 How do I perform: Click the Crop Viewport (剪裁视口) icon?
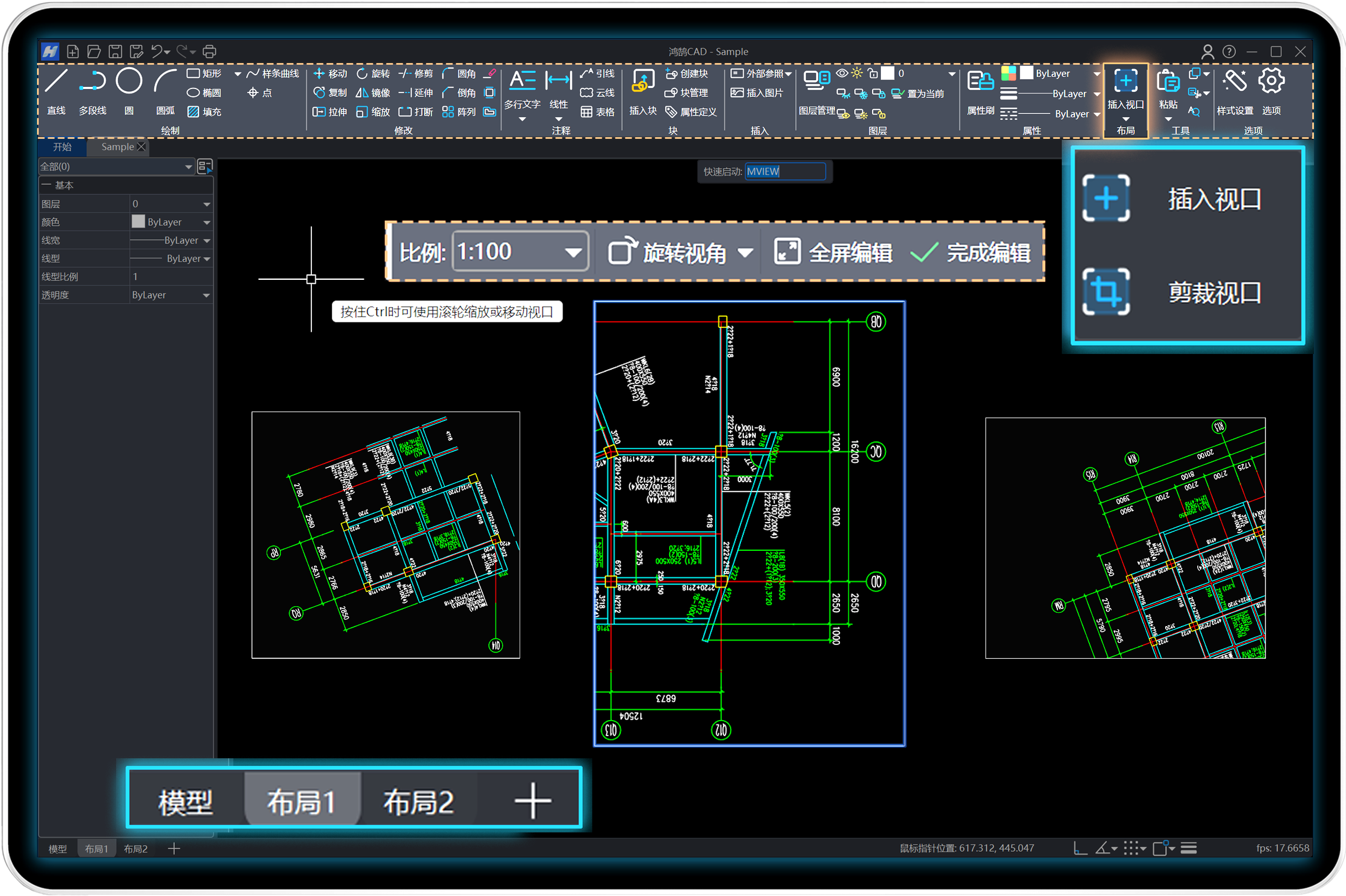[x=1106, y=292]
